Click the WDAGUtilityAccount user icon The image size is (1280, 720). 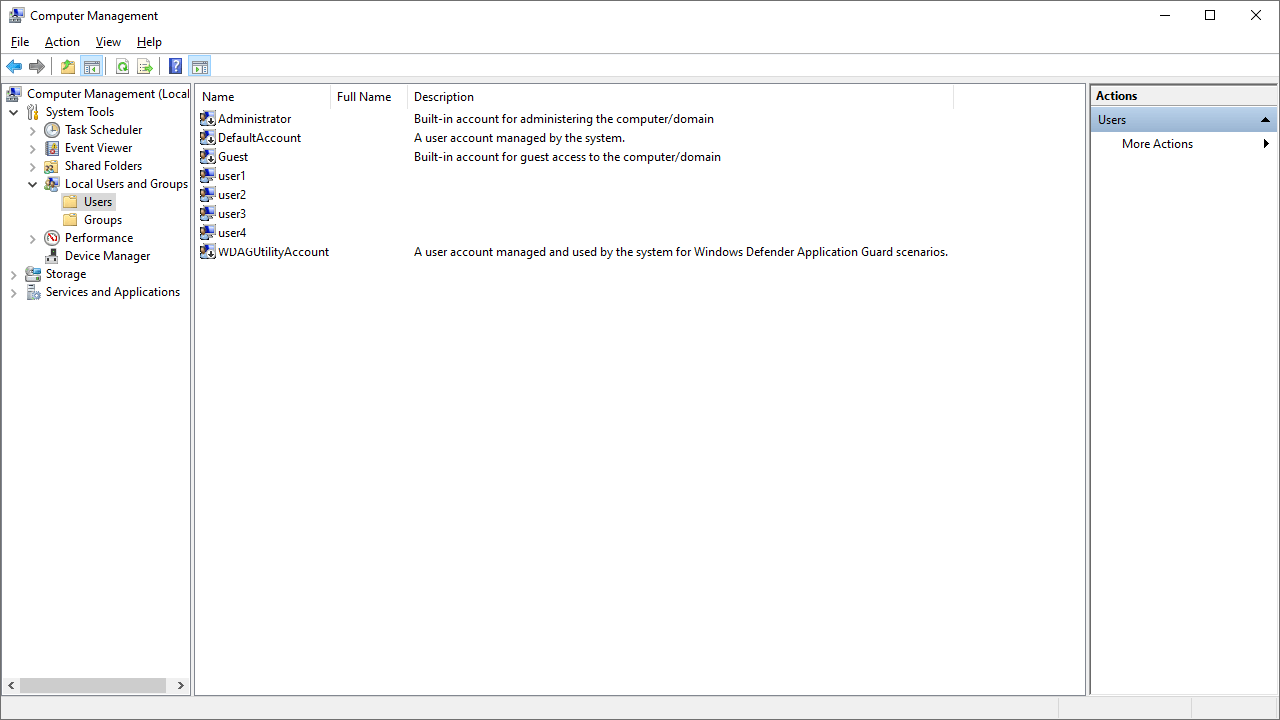point(208,251)
